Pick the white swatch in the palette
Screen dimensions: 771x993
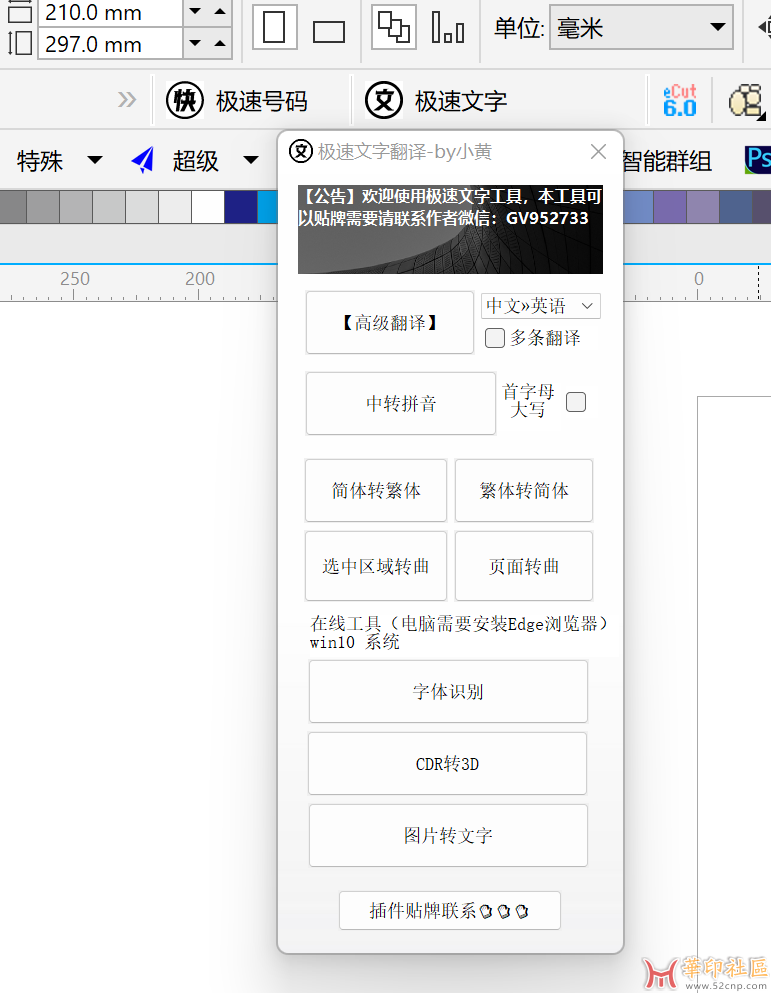208,206
